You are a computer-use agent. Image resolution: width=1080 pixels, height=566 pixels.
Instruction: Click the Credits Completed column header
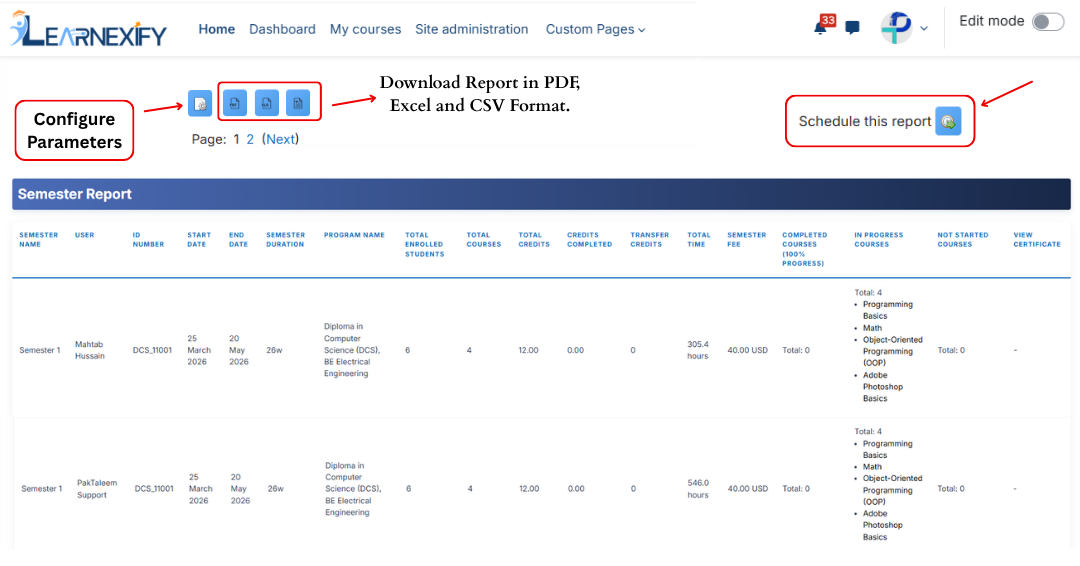pyautogui.click(x=590, y=240)
